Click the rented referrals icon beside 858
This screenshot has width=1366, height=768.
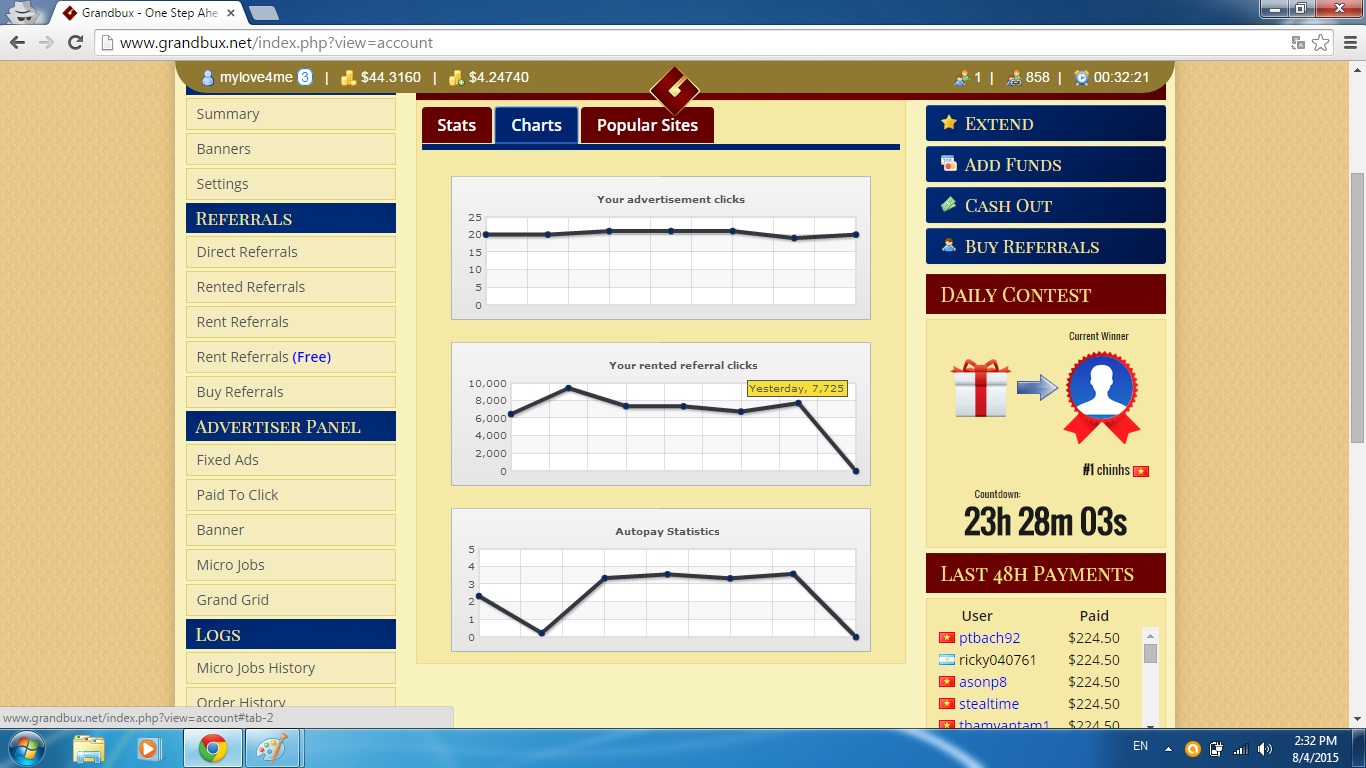click(x=1014, y=78)
